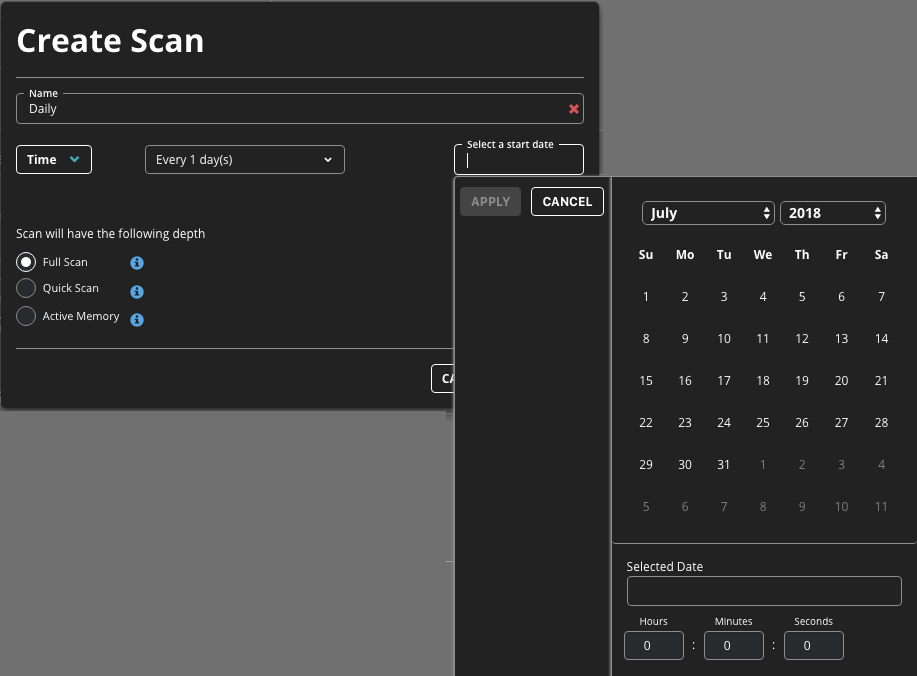Choose July 13 in the calendar
917x676 pixels.
click(x=841, y=339)
